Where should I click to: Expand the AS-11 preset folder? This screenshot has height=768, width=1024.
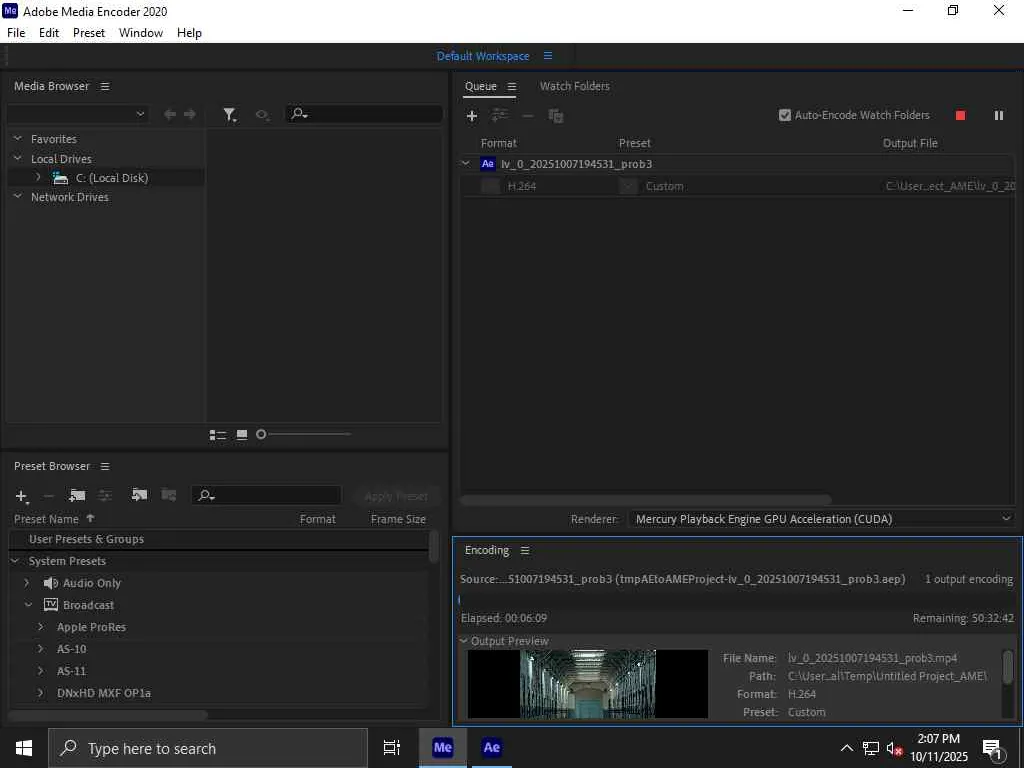40,671
